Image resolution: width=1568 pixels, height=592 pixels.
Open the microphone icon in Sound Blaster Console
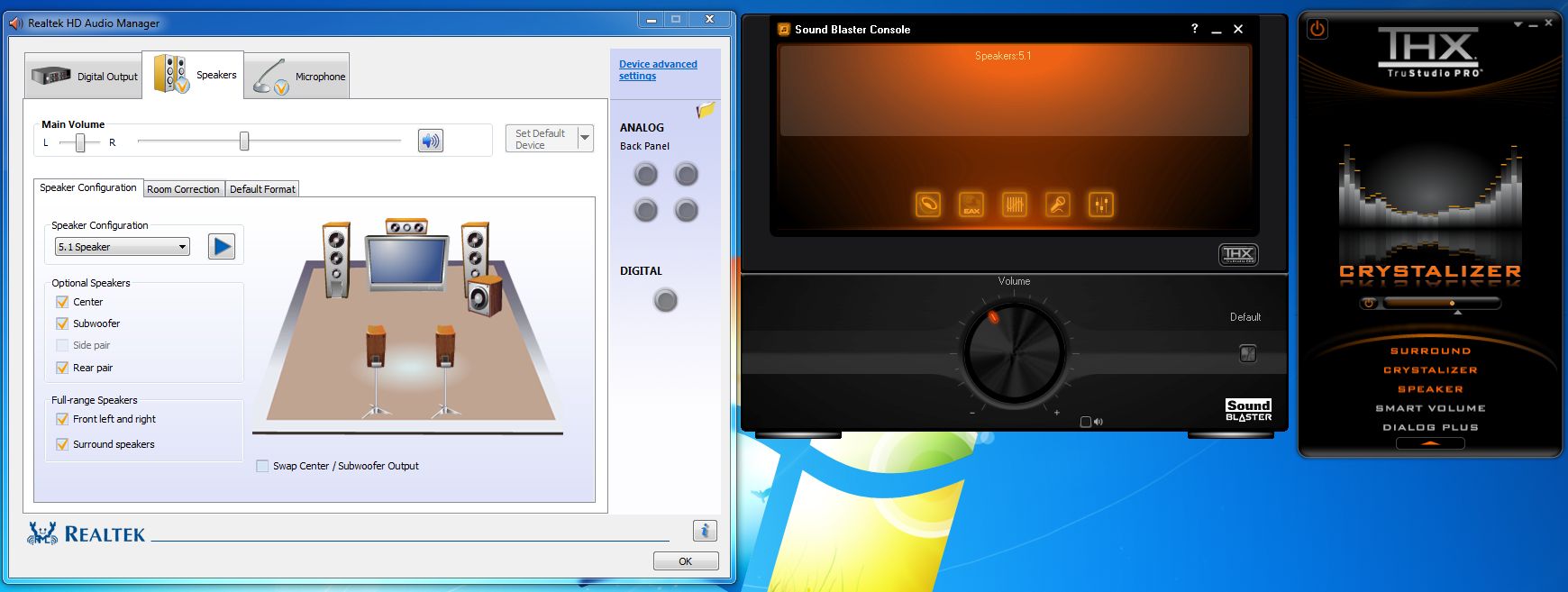1058,205
